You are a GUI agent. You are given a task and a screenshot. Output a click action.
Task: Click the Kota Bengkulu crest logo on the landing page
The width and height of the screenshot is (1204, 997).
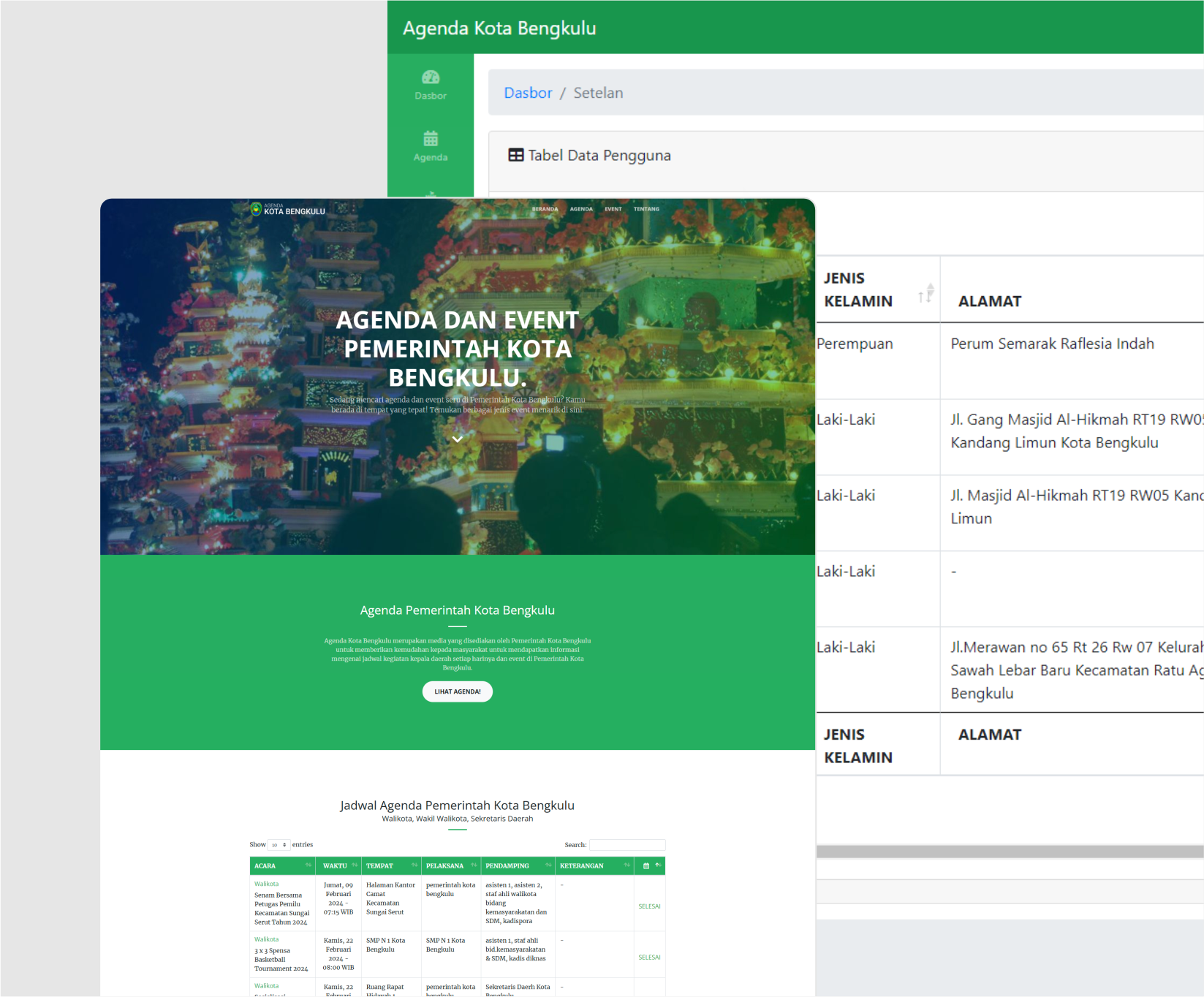256,210
